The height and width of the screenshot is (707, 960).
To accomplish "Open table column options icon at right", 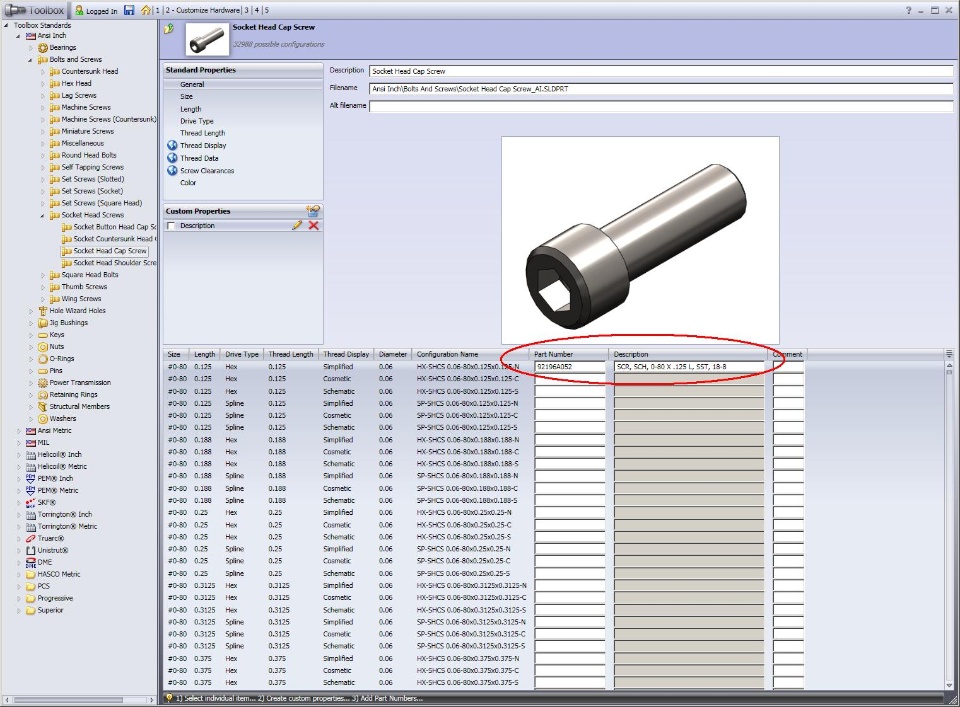I will point(949,353).
